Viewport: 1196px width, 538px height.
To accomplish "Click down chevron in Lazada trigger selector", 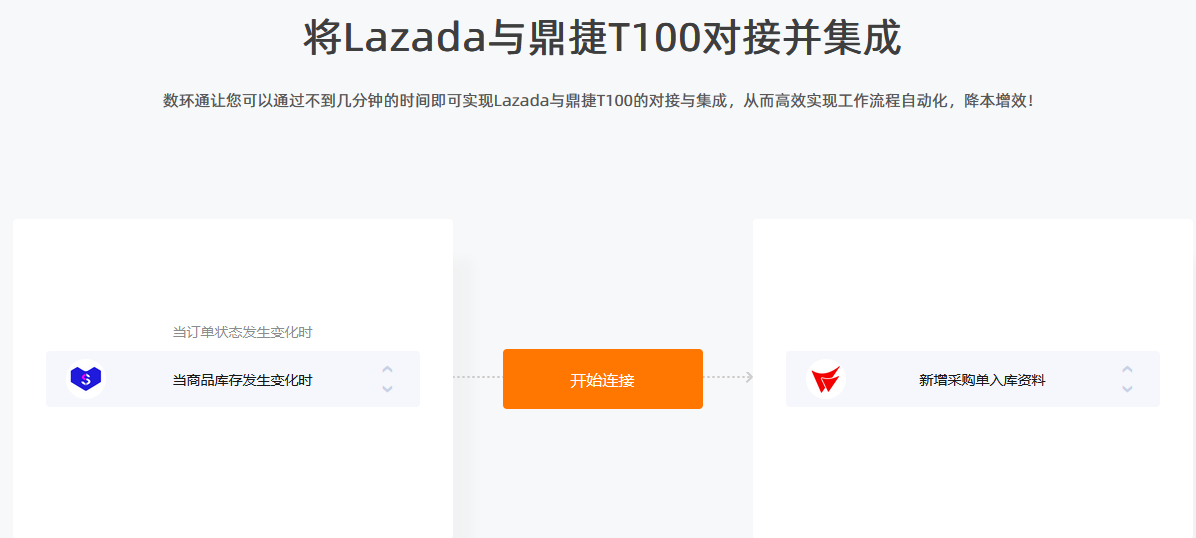I will click(387, 388).
